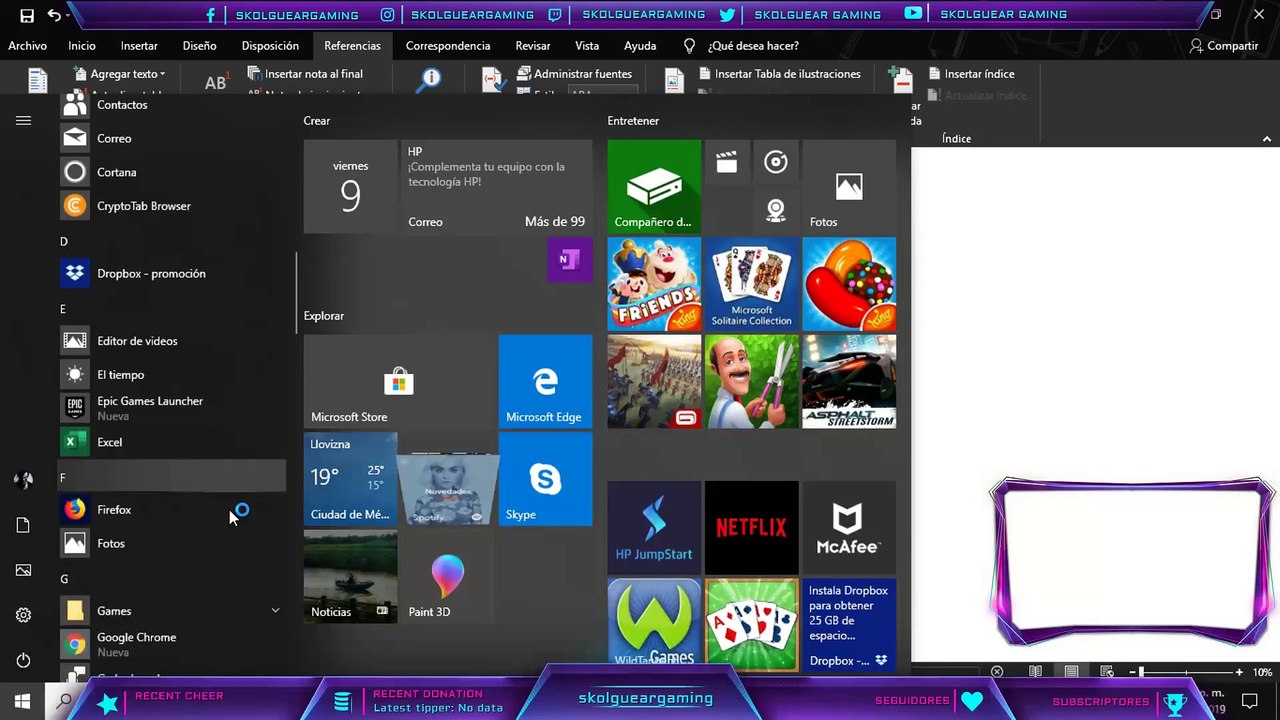Open Cortana from the app list

click(172, 172)
